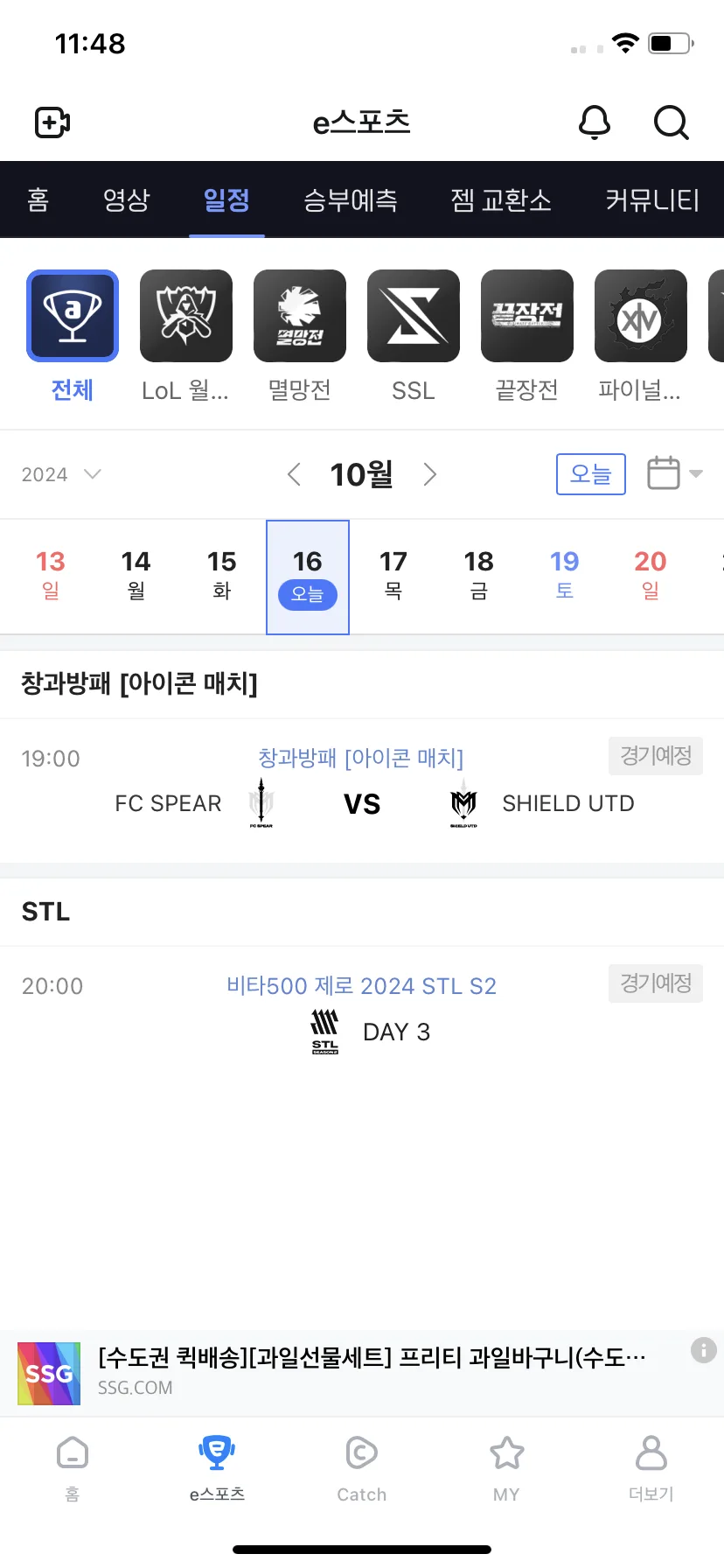The height and width of the screenshot is (1568, 724).
Task: Open the search magnifier icon
Action: click(x=672, y=122)
